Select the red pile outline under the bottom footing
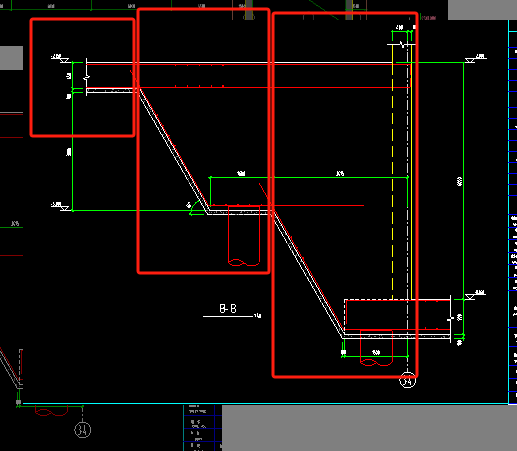The image size is (517, 451). point(376,348)
